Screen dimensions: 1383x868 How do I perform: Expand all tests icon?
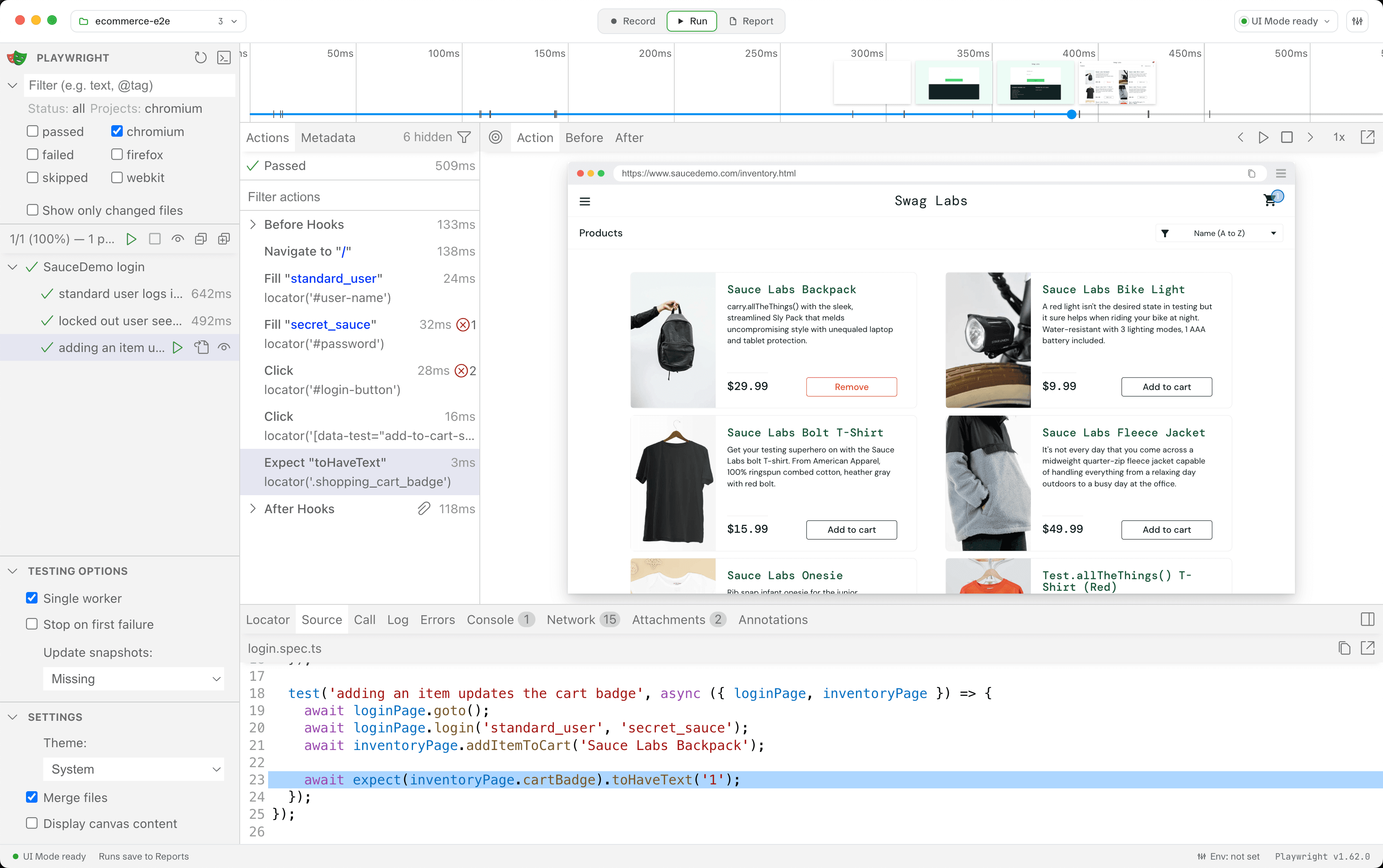click(x=224, y=239)
